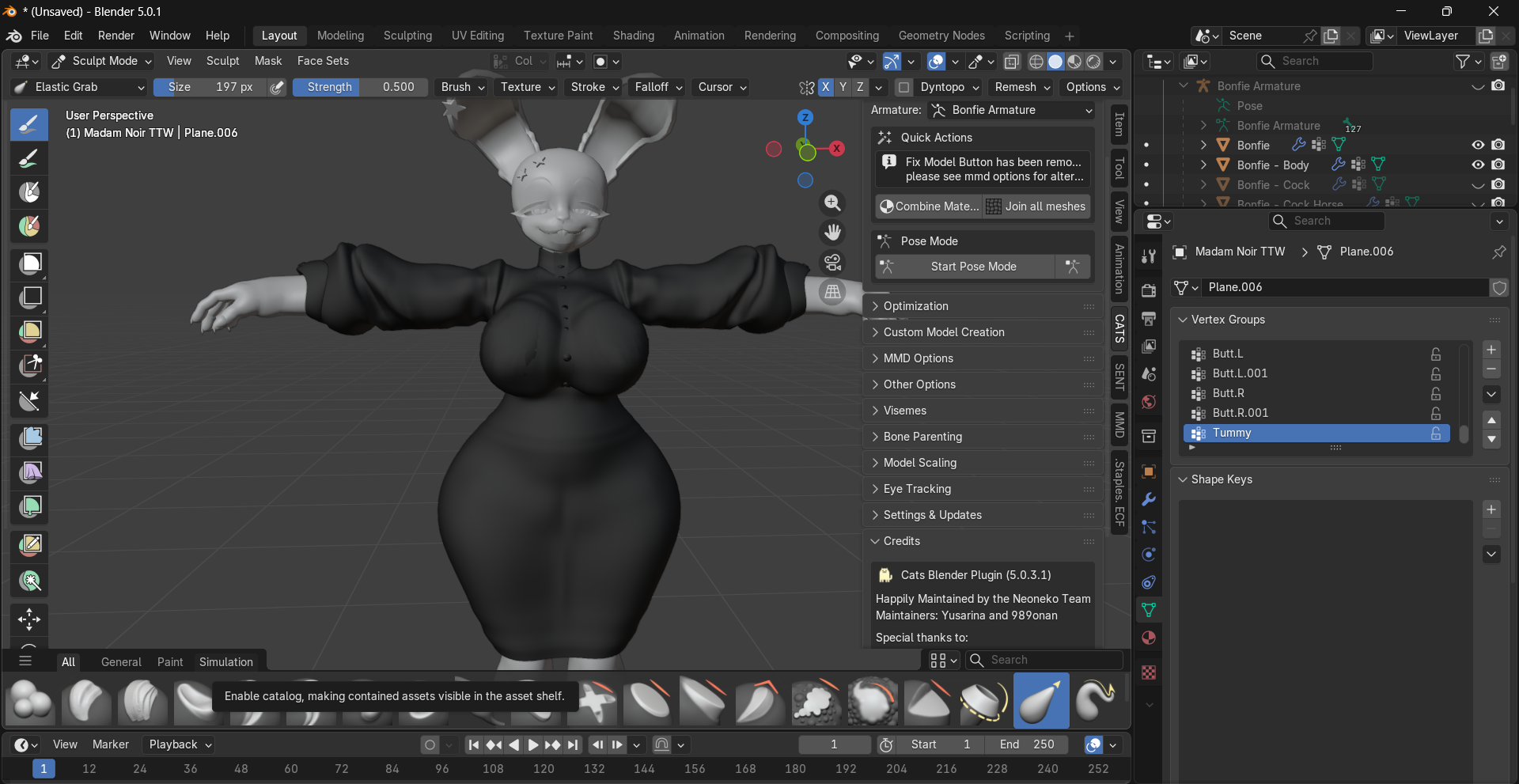Click the zoom magnifier viewport icon
Viewport: 1519px width, 784px height.
click(x=832, y=203)
